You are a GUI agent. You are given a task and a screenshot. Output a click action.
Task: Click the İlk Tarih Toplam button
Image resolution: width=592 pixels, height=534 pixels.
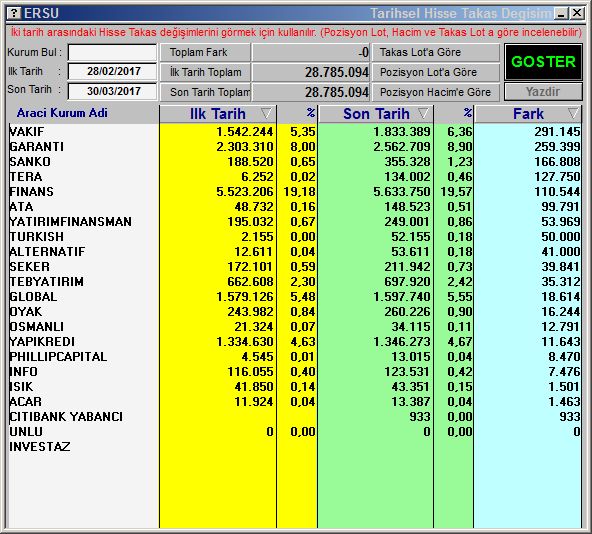click(x=205, y=72)
